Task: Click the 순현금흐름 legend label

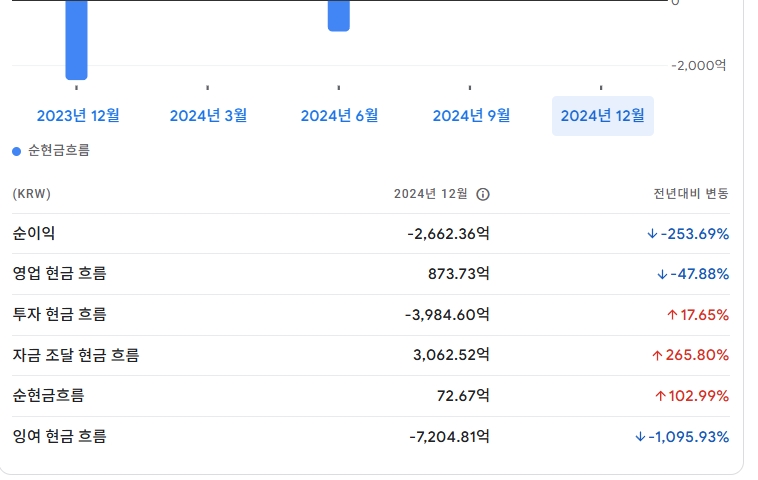Action: [x=58, y=151]
